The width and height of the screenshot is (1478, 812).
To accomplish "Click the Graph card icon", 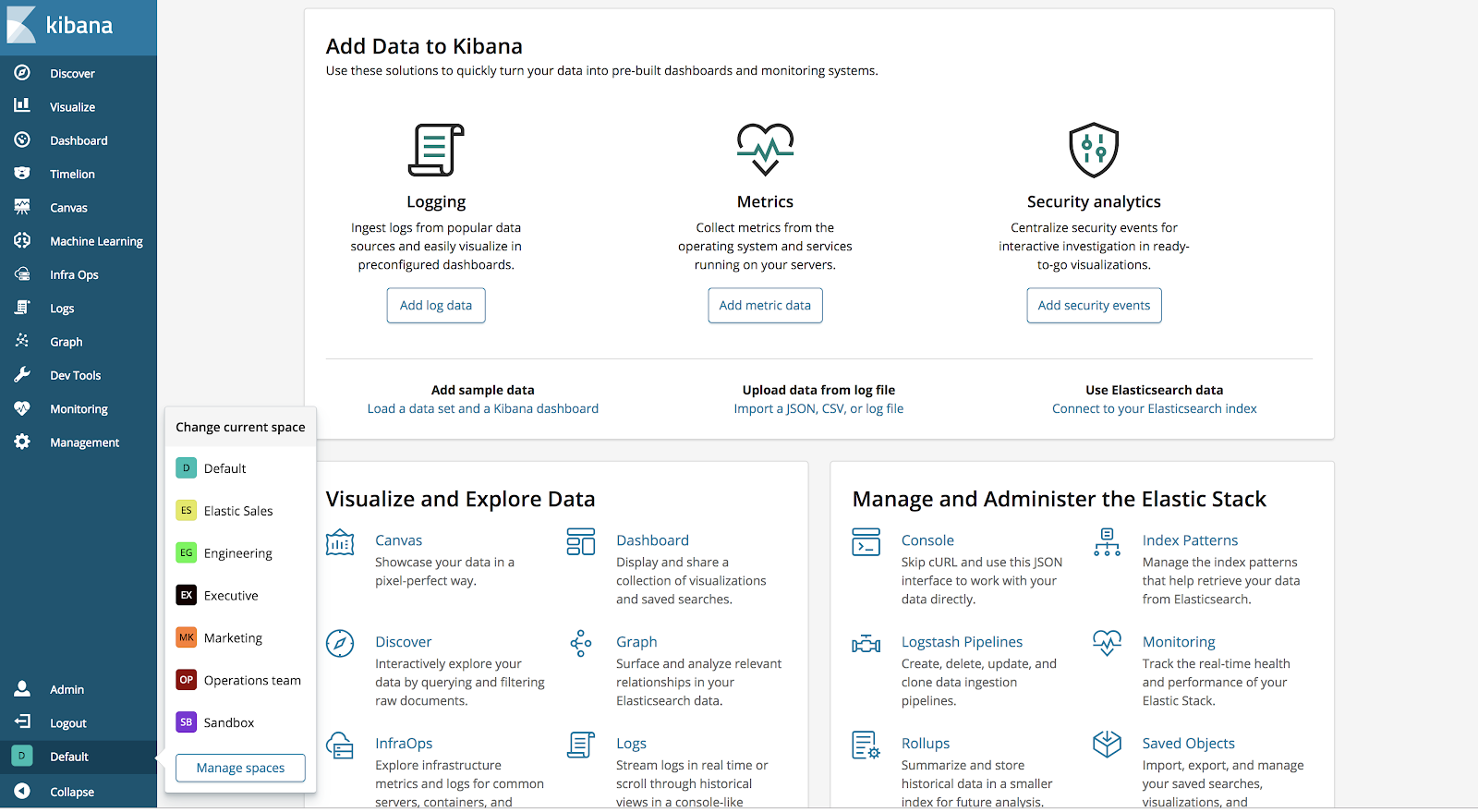I will coord(581,643).
